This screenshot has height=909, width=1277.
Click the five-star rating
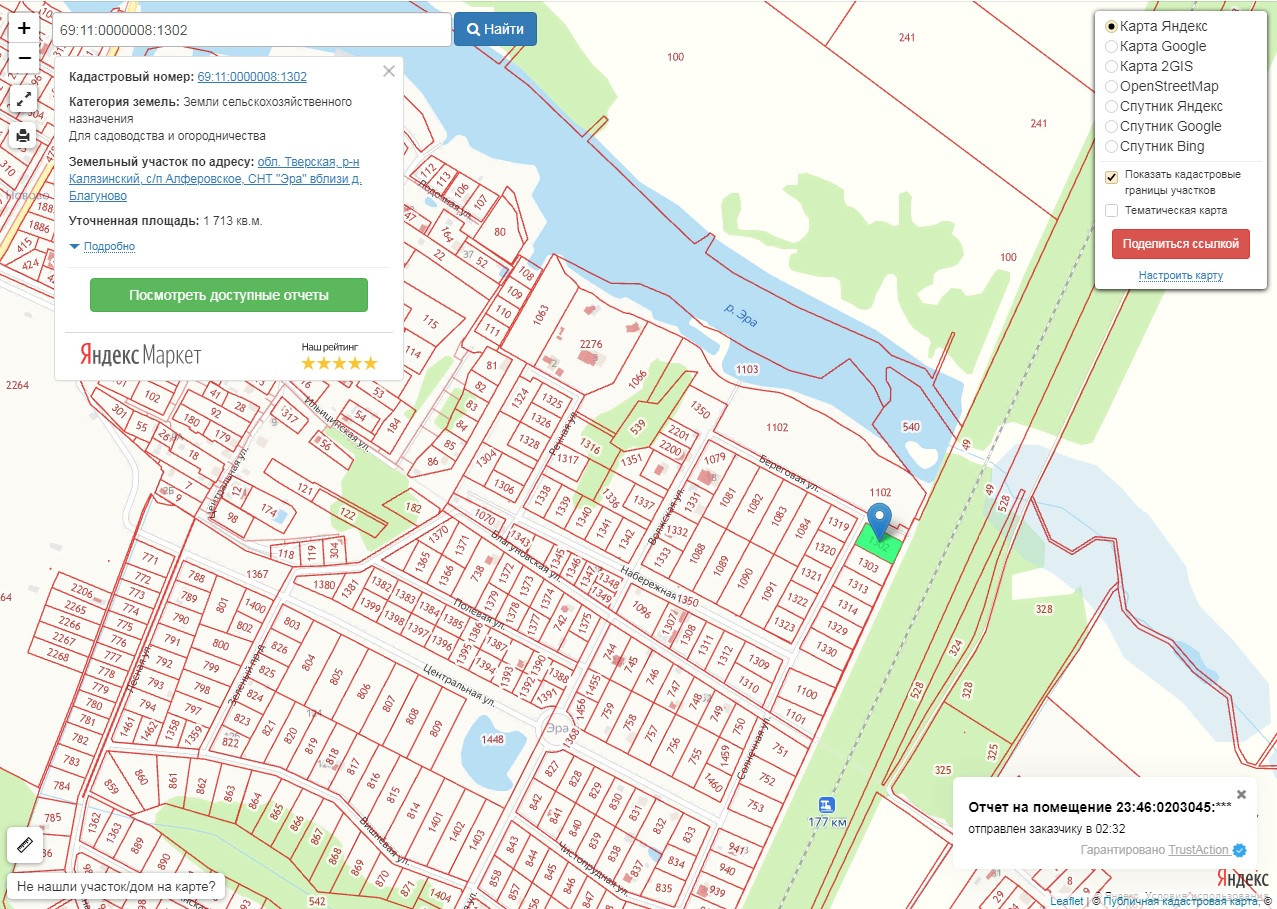(x=340, y=363)
